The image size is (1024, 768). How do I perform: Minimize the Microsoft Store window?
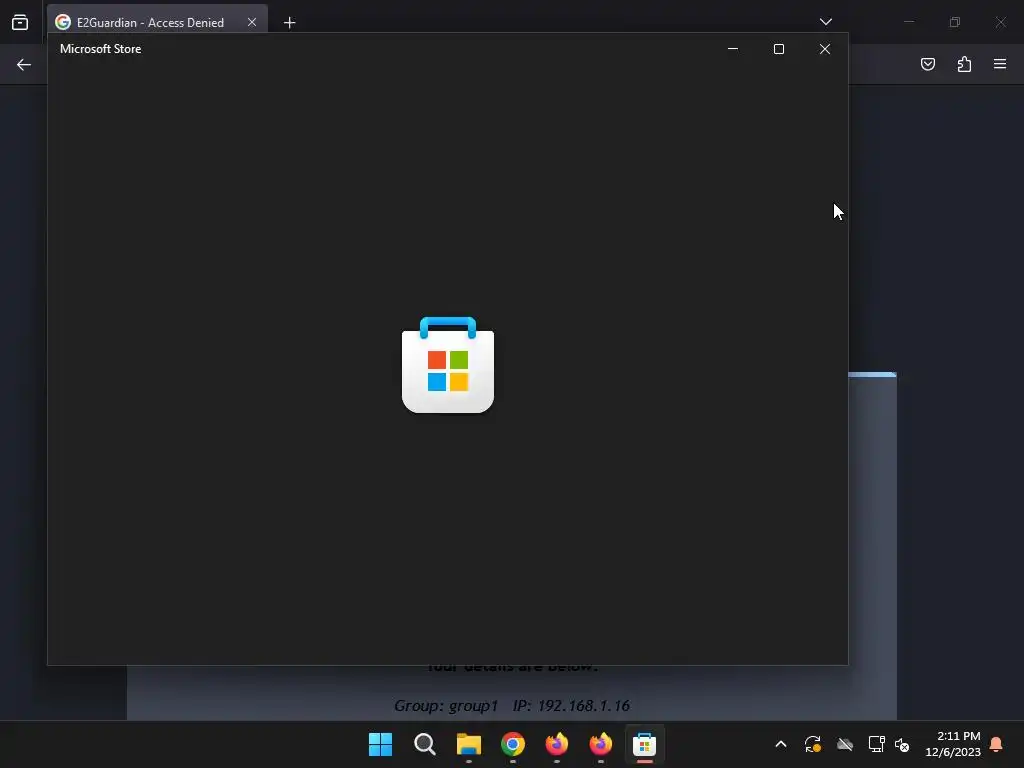click(733, 49)
